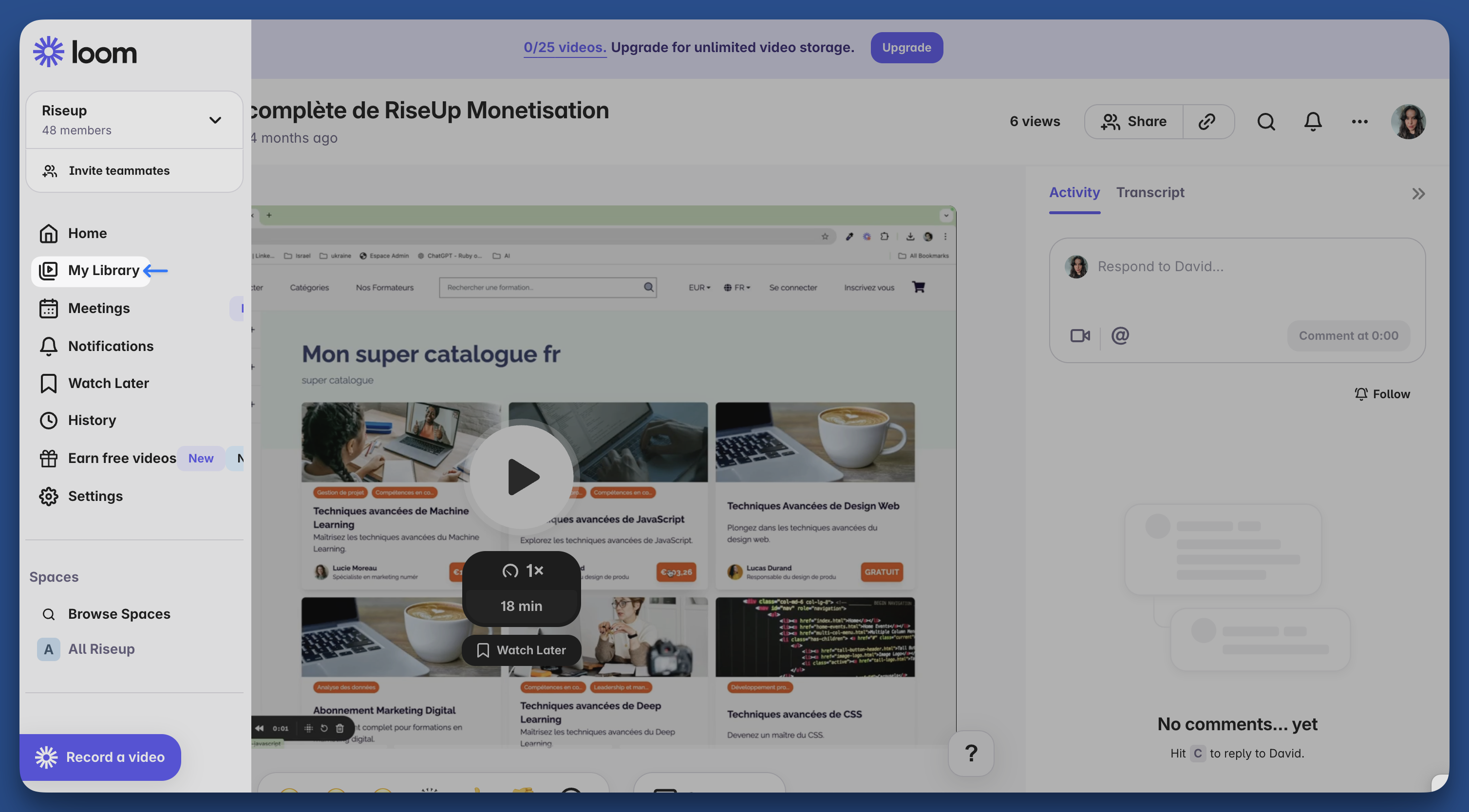Image resolution: width=1469 pixels, height=812 pixels.
Task: Expand the Riseup workspace dropdown
Action: pyautogui.click(x=215, y=120)
